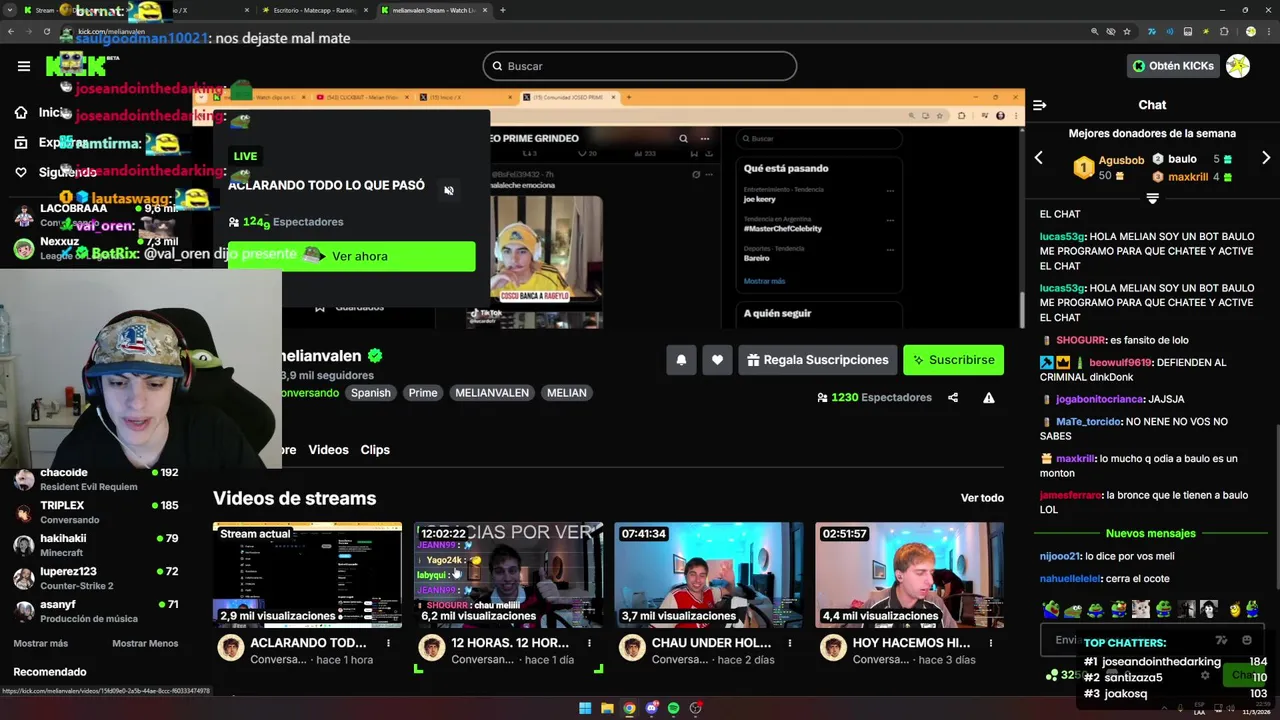Open options menu for CHAU UNDER HOL video
1280x720 pixels.
790,643
